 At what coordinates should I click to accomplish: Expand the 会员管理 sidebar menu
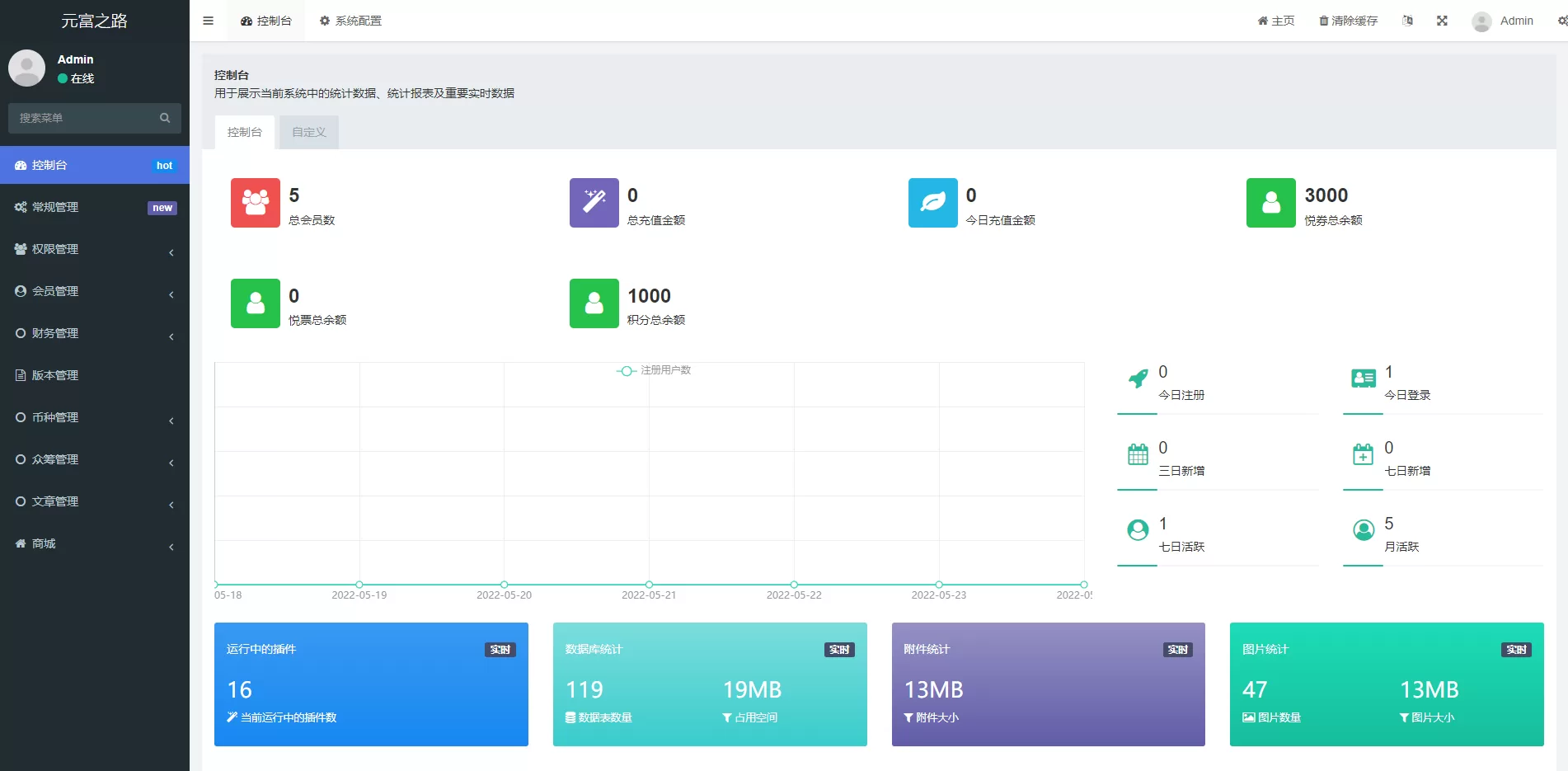(x=95, y=291)
